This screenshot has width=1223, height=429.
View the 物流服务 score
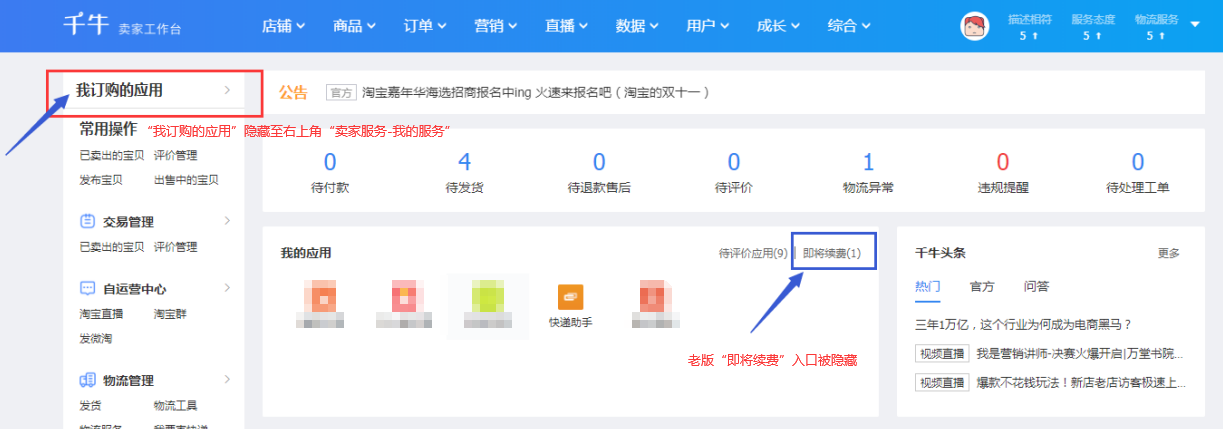tap(1156, 27)
